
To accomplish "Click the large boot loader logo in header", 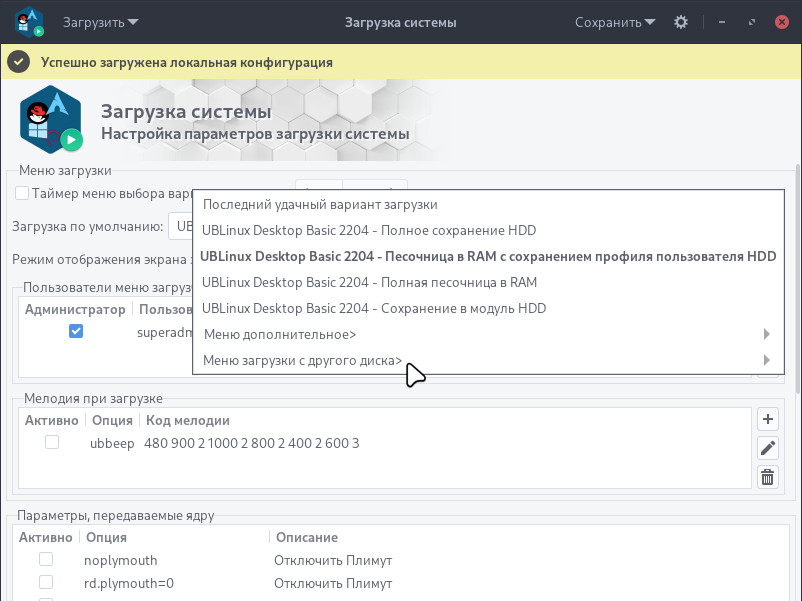I will click(x=51, y=120).
